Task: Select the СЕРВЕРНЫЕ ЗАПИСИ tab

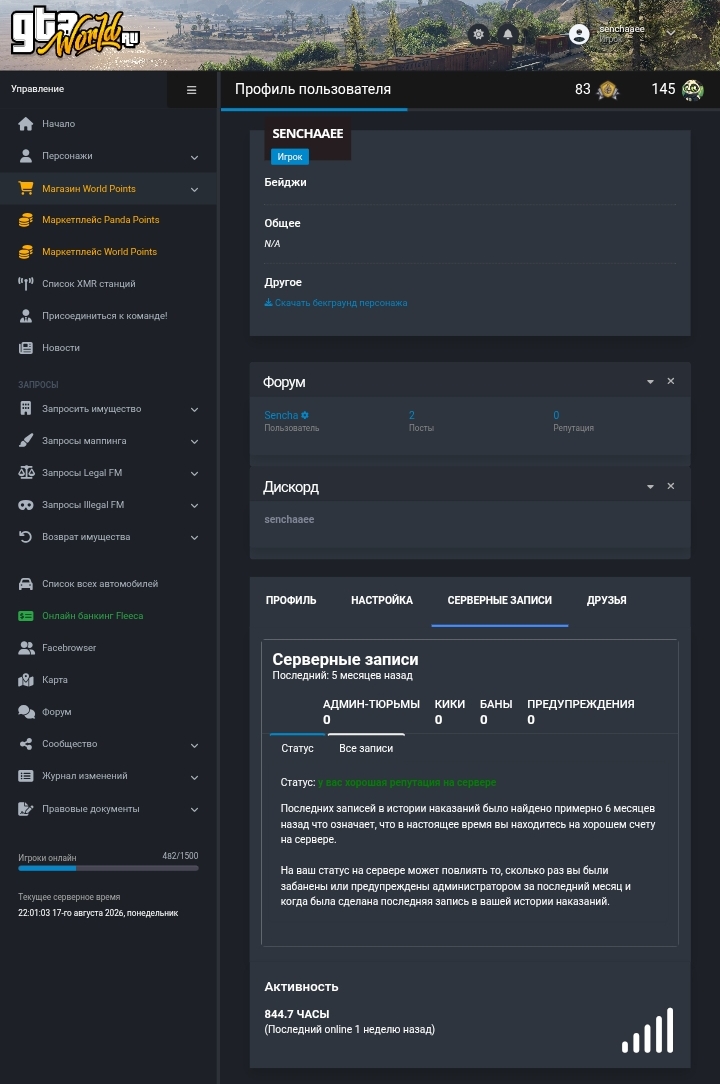Action: 499,600
